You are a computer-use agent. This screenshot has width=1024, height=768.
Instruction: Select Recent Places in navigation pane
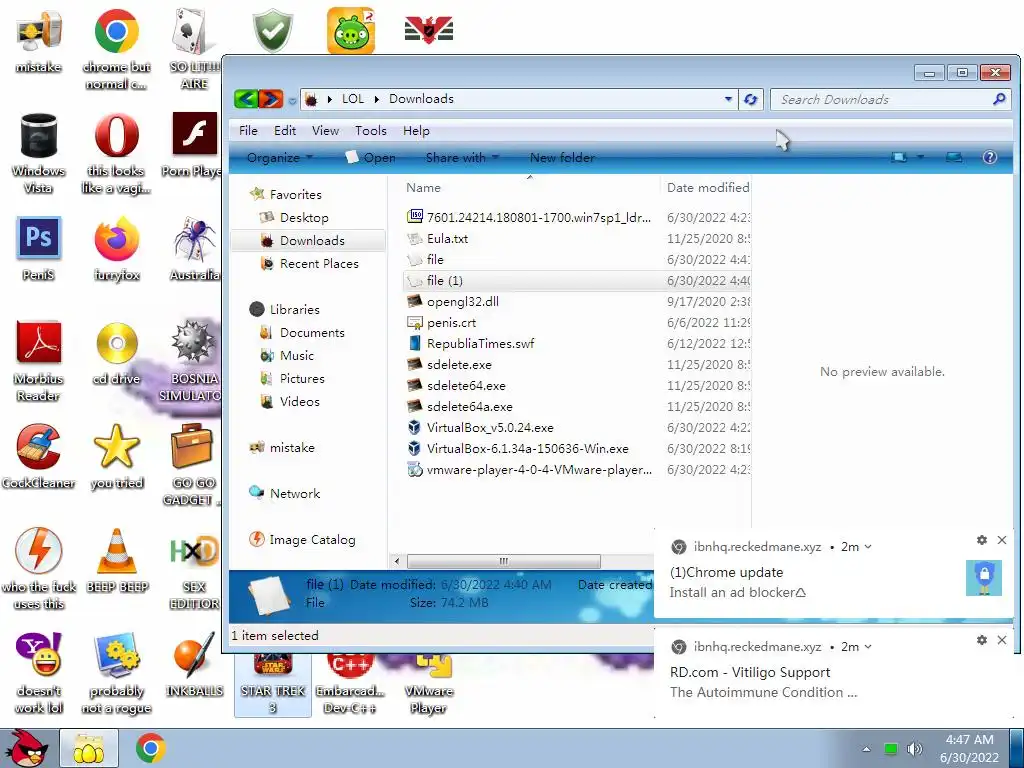319,263
